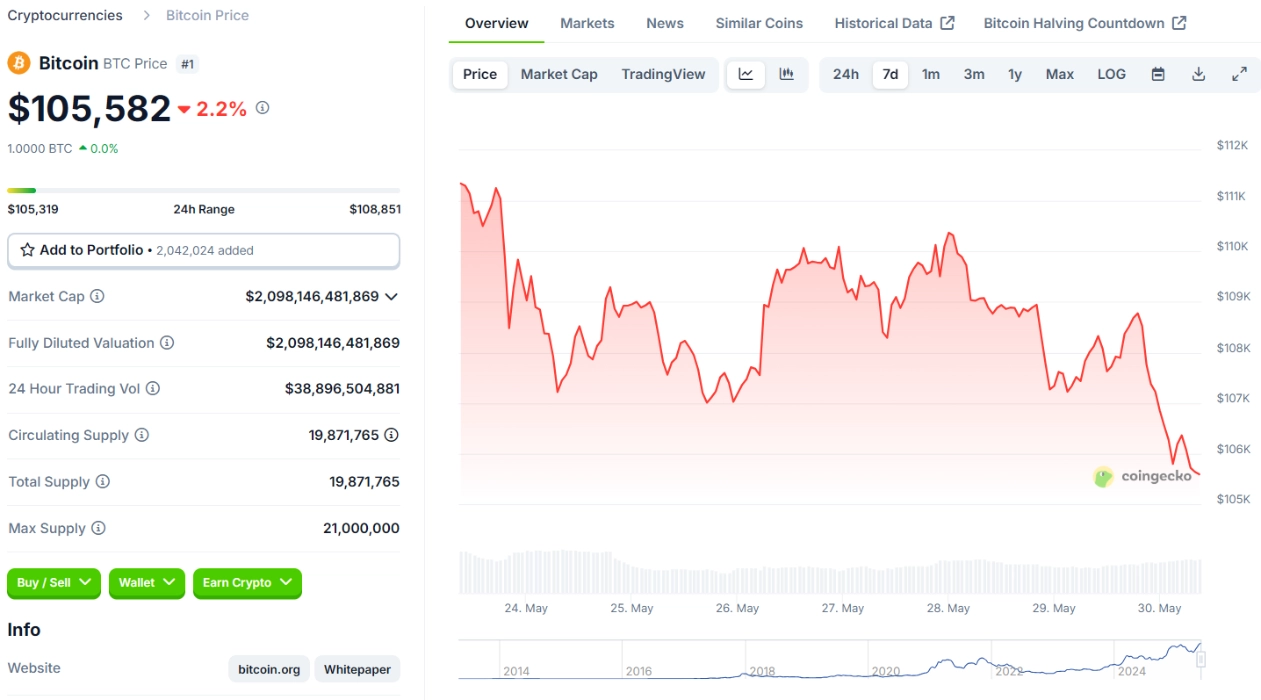This screenshot has width=1261, height=700.
Task: Open the Markets tab
Action: (x=587, y=23)
